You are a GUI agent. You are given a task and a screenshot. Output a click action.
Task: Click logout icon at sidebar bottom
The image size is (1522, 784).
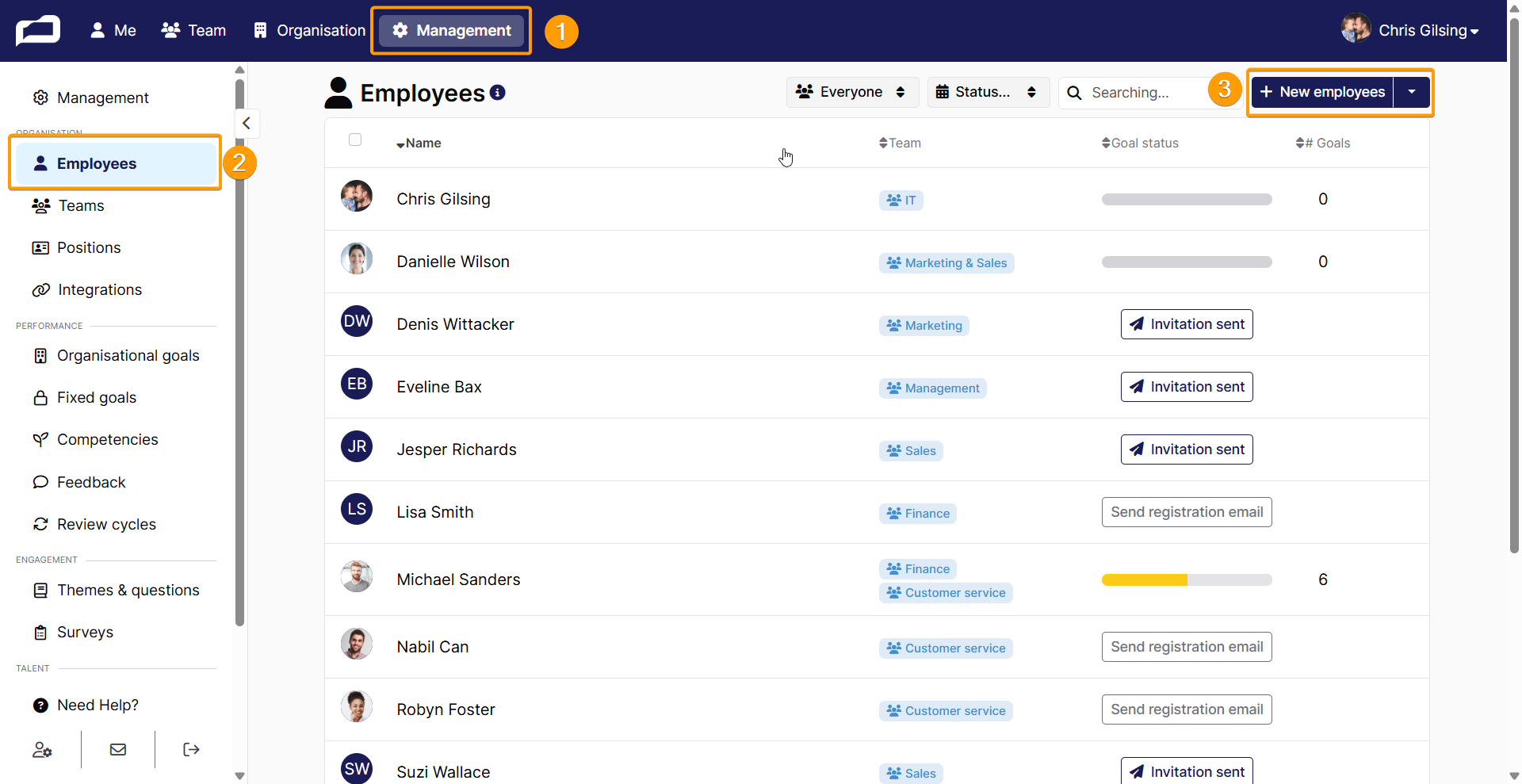point(191,749)
